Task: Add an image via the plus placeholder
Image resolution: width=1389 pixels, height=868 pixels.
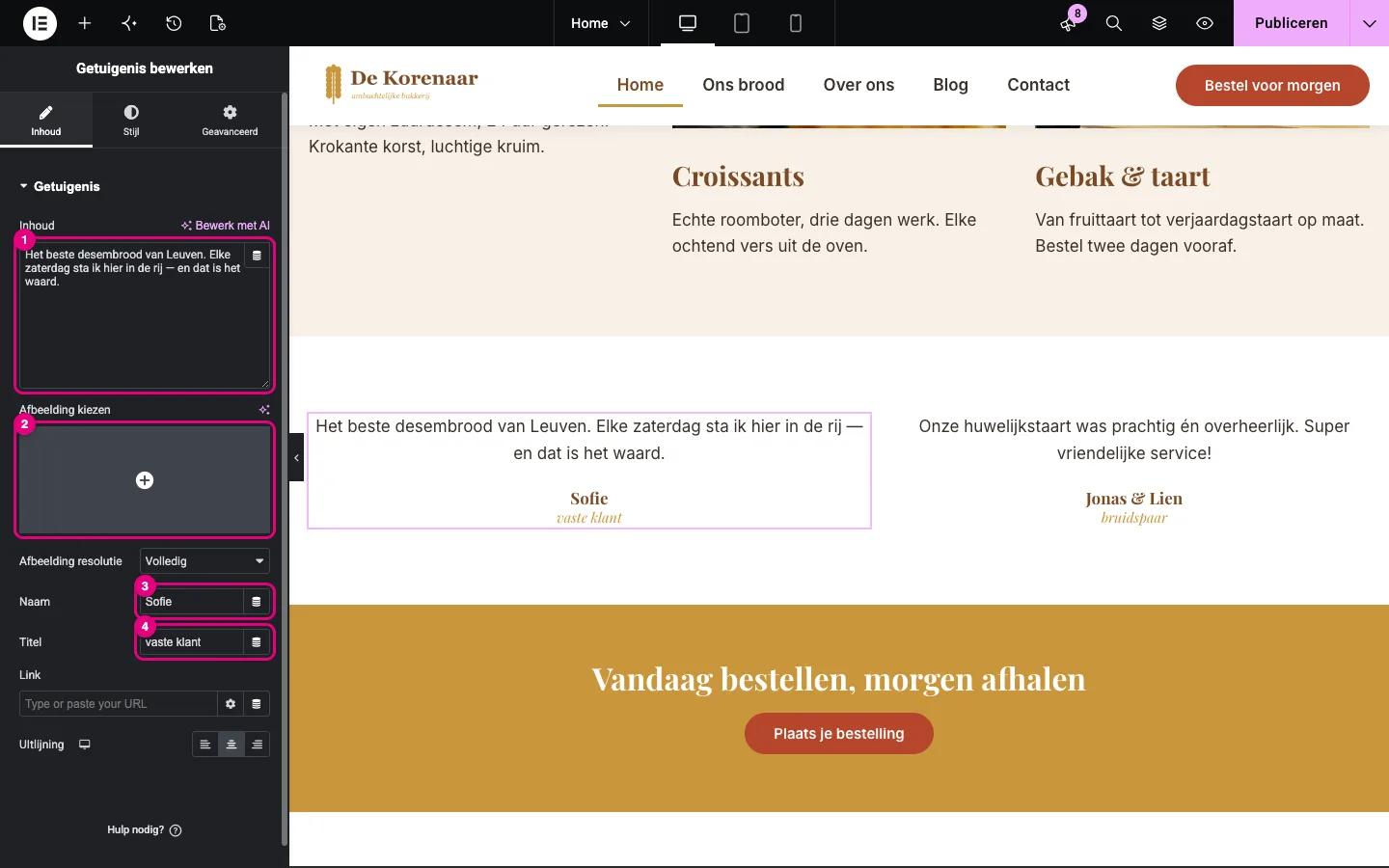Action: point(145,480)
